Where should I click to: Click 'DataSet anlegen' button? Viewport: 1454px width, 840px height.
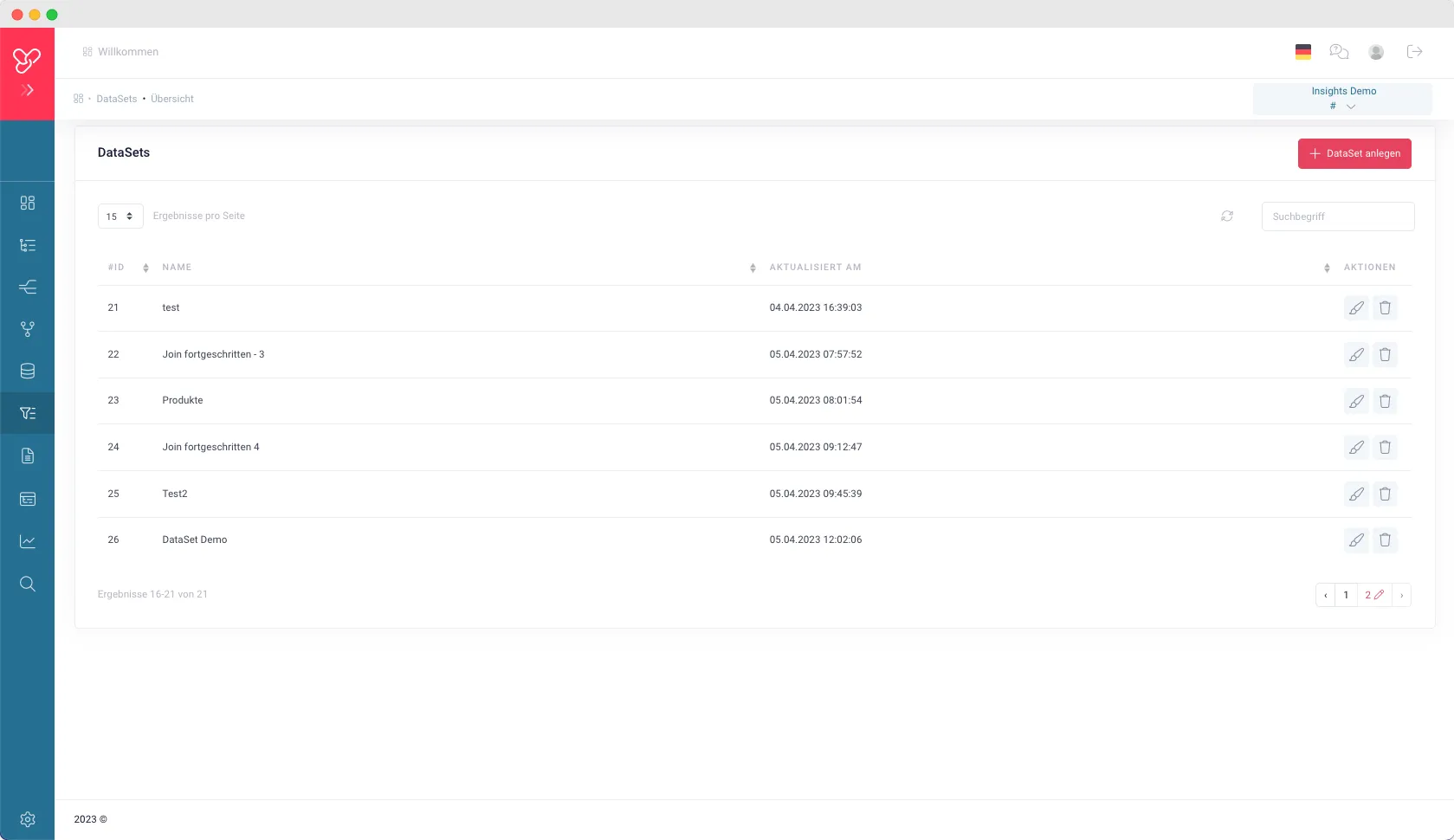click(1354, 153)
